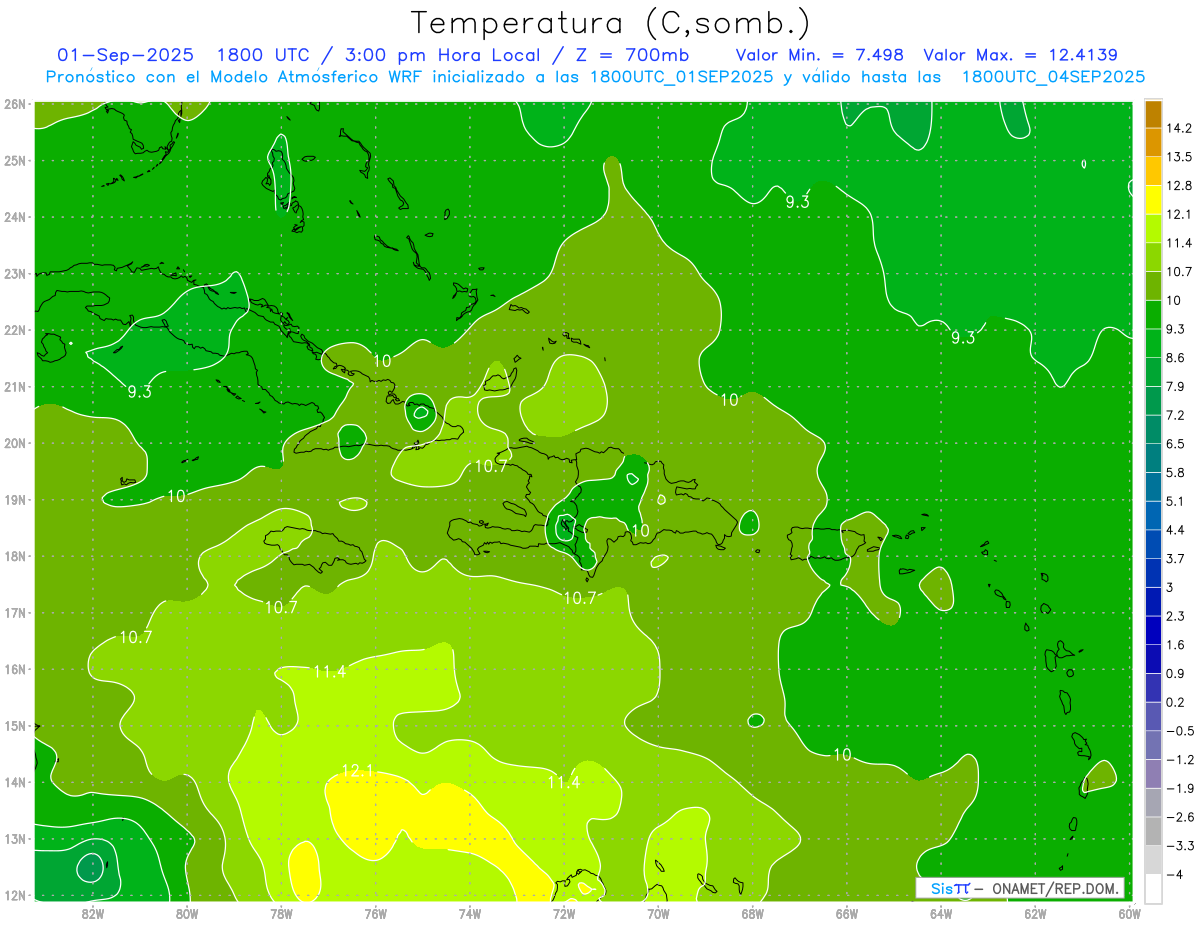
Task: Click the 24N latitude axis label
Action: click(15, 217)
